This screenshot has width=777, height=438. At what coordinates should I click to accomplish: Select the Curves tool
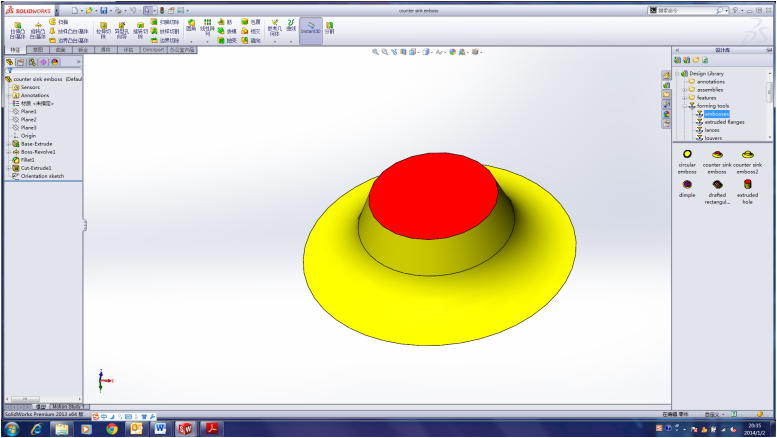(291, 25)
